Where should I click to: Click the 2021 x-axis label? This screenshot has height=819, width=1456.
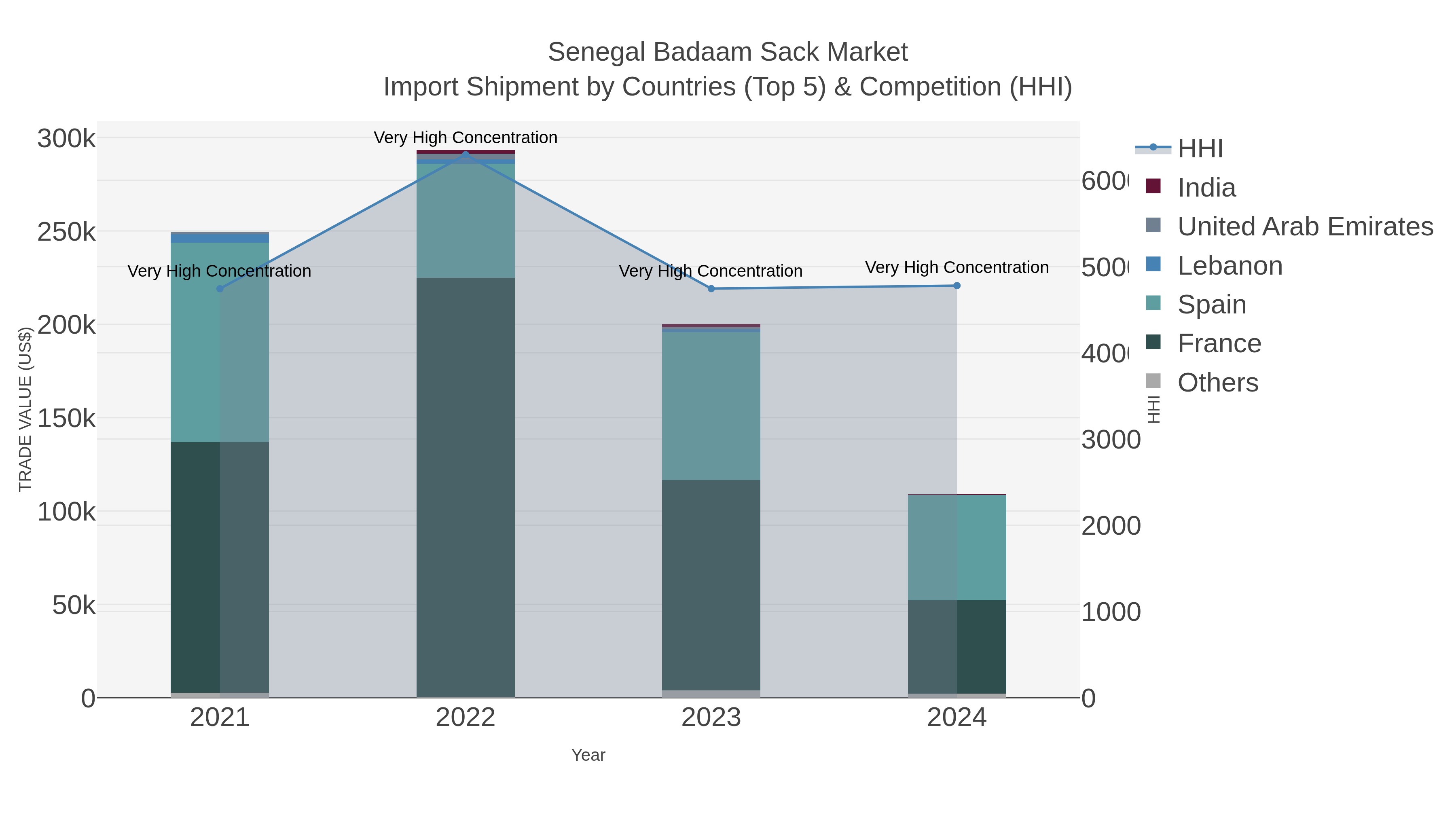click(x=220, y=717)
